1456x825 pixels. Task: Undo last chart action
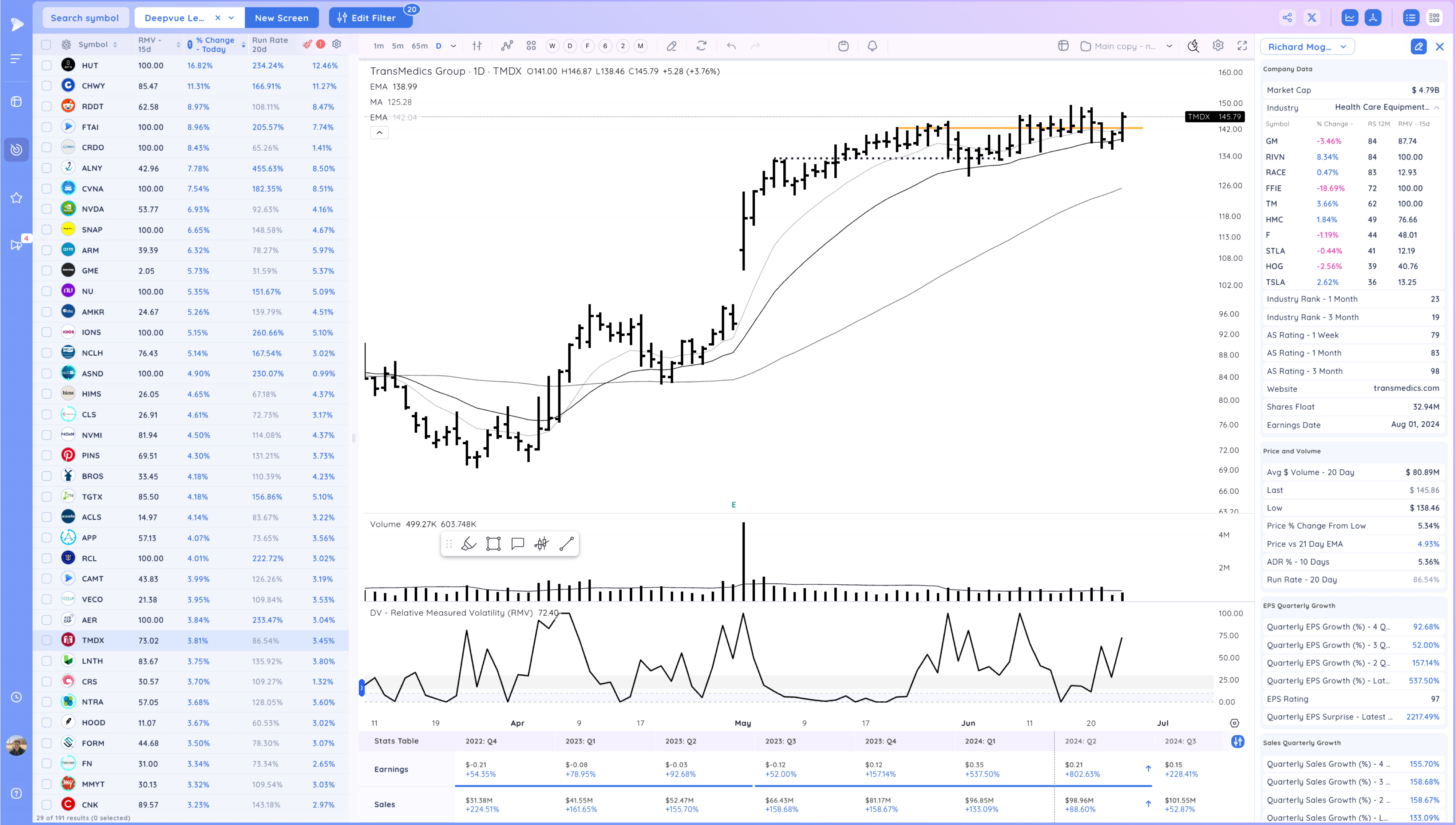(732, 46)
